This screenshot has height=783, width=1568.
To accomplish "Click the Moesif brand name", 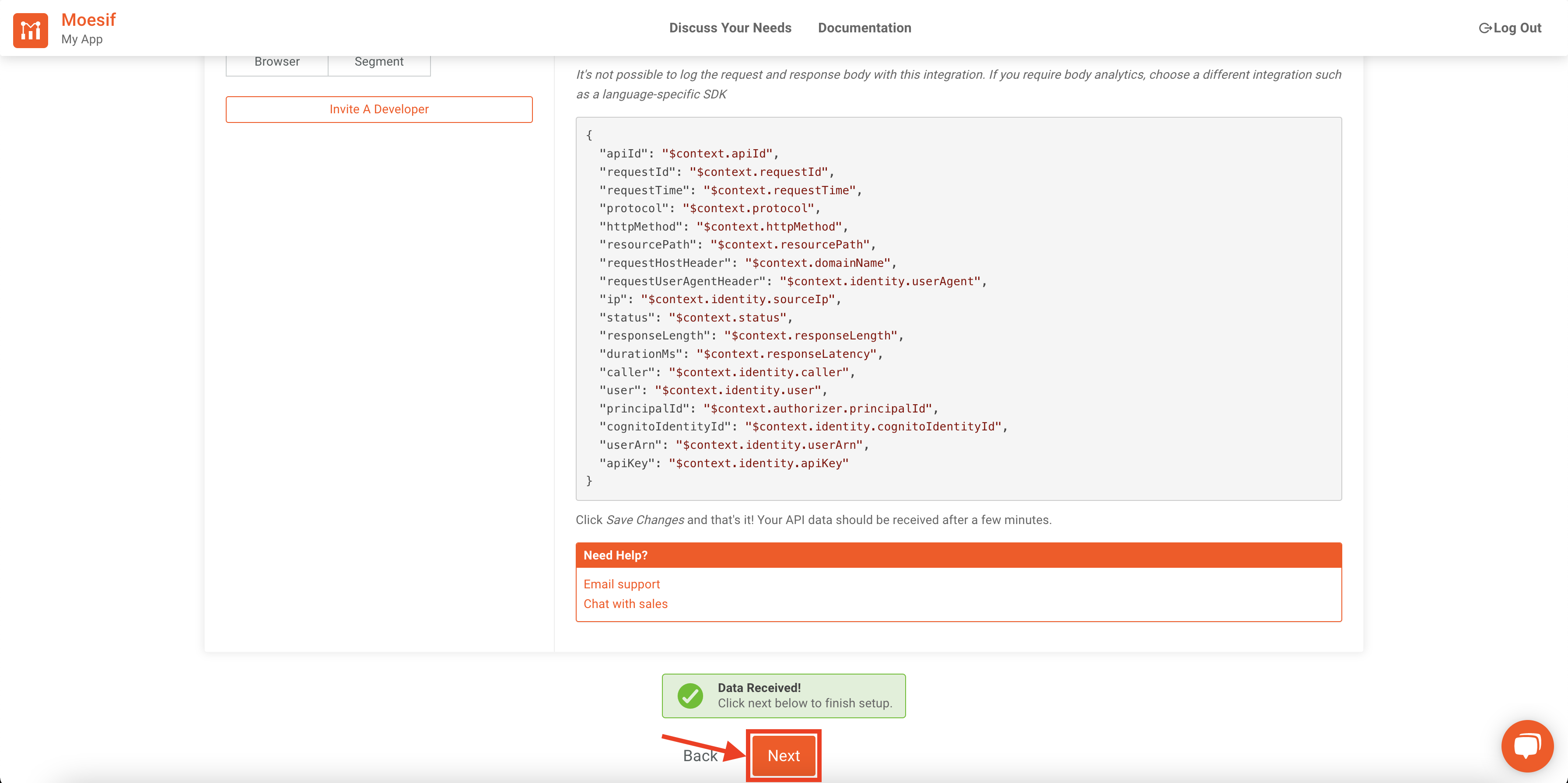I will (x=88, y=20).
